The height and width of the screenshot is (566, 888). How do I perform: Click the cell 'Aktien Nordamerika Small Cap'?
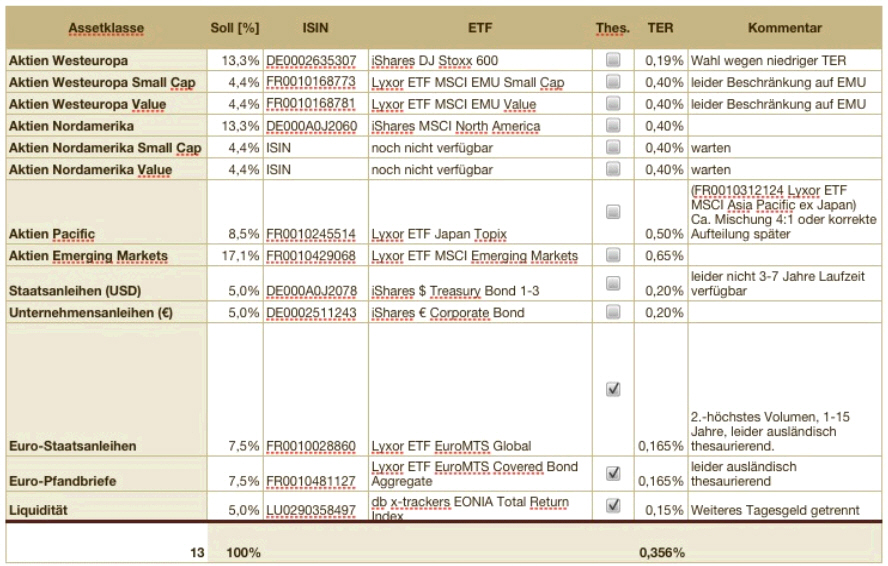[x=106, y=148]
